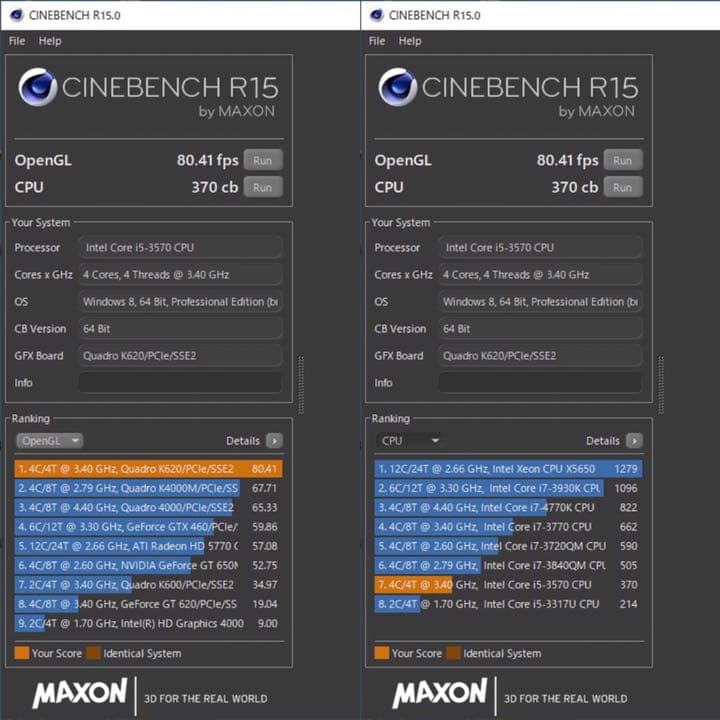Click the 80.41 fps OpenGL score in left window
Viewport: 720px width, 720px height.
[x=208, y=160]
